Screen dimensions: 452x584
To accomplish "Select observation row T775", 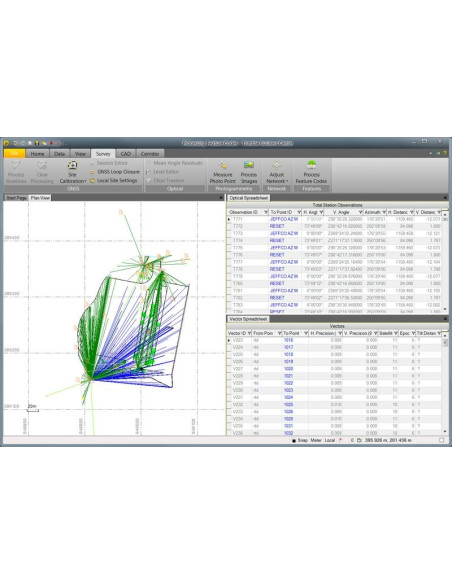I will [334, 248].
